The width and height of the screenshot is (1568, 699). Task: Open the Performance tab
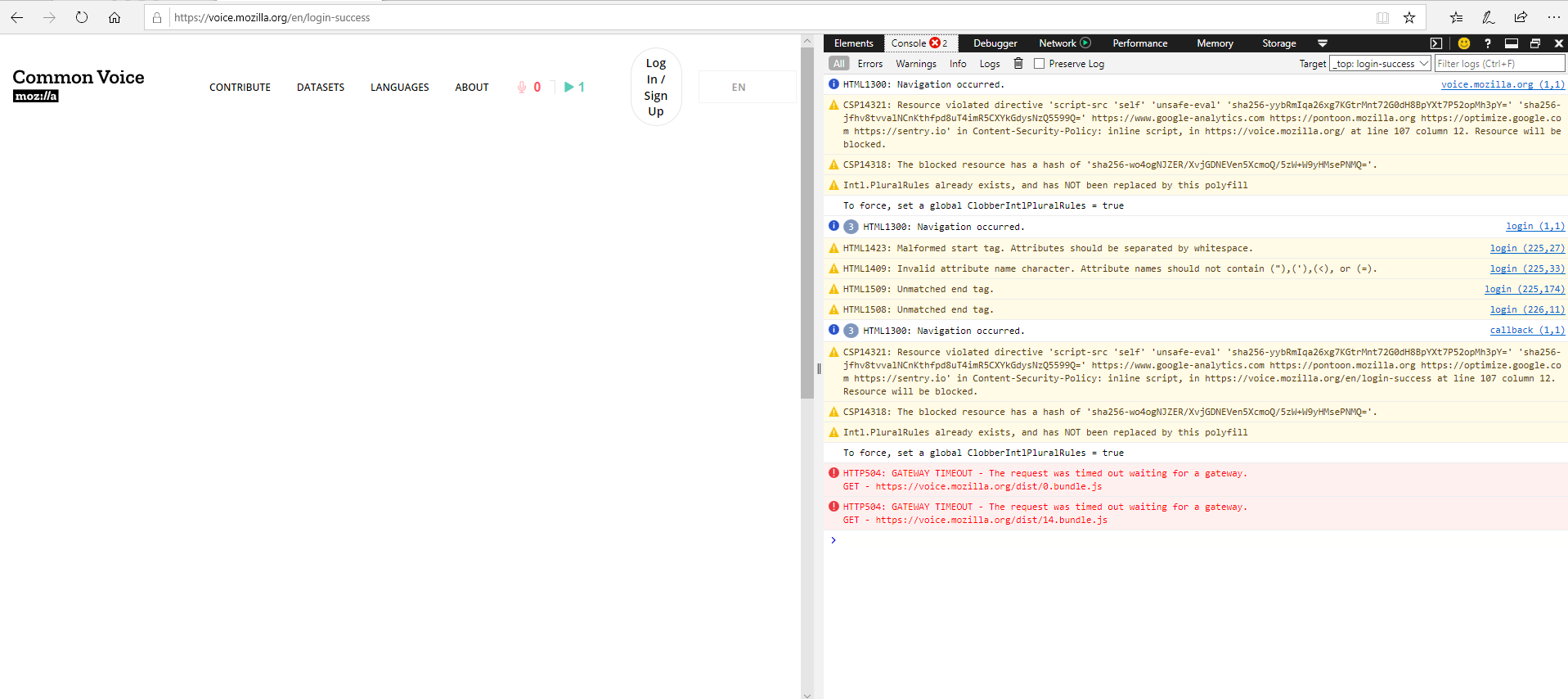[x=1139, y=43]
